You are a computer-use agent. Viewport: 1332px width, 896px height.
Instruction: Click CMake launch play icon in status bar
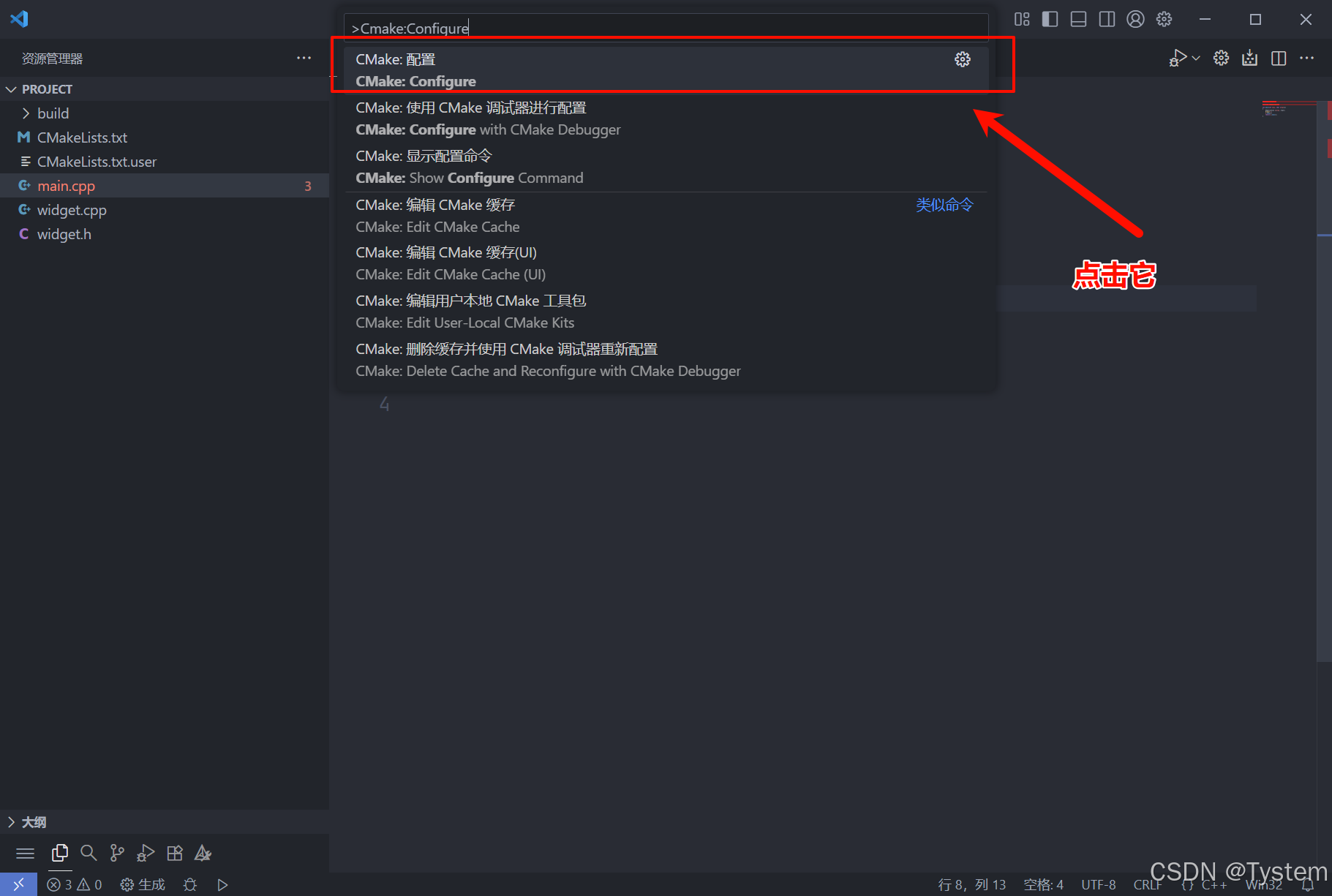point(222,884)
